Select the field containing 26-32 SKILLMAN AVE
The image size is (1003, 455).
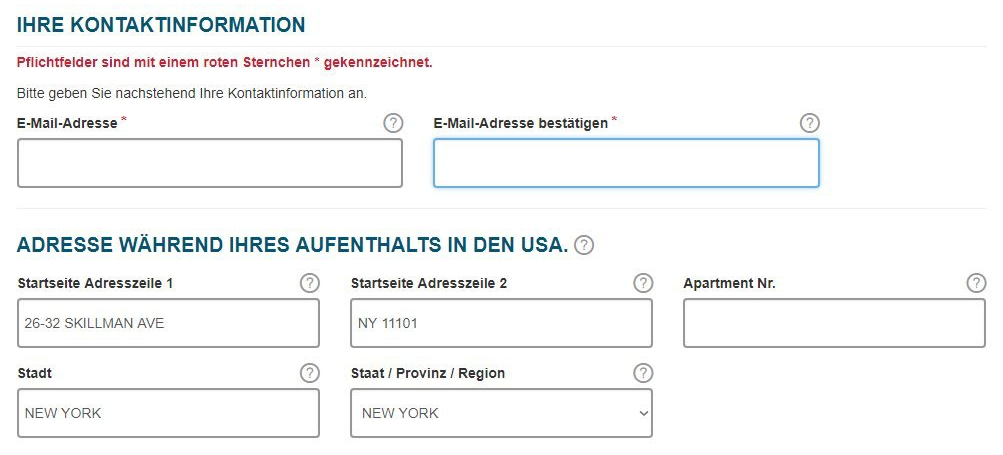[x=169, y=323]
